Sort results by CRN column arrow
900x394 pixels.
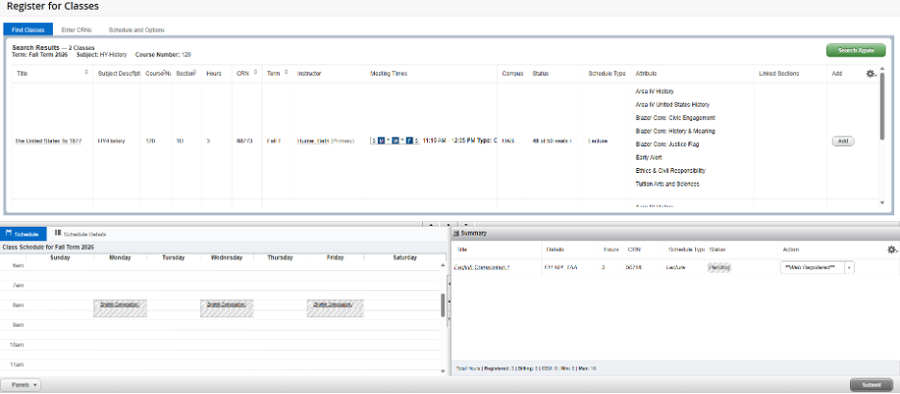254,73
